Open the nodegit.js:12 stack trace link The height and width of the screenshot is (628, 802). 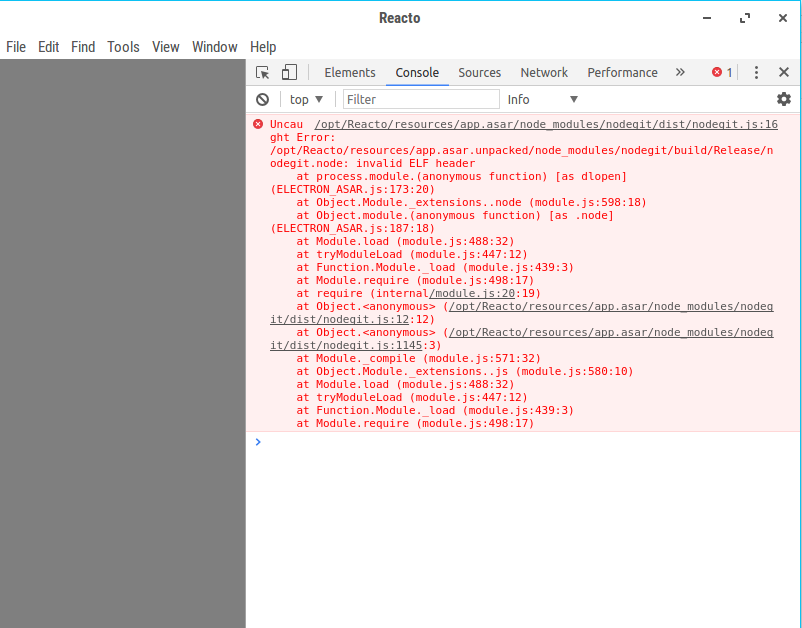coord(522,313)
